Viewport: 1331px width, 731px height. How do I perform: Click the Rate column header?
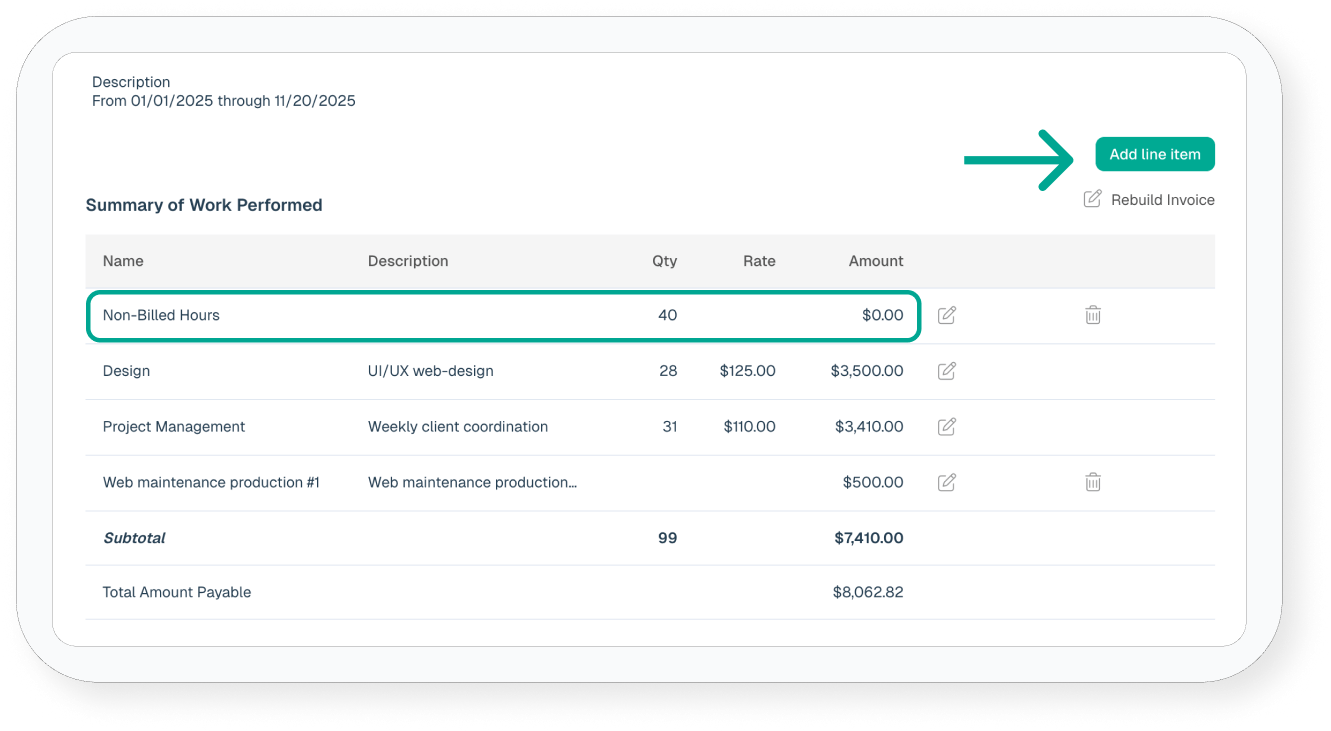coord(759,261)
